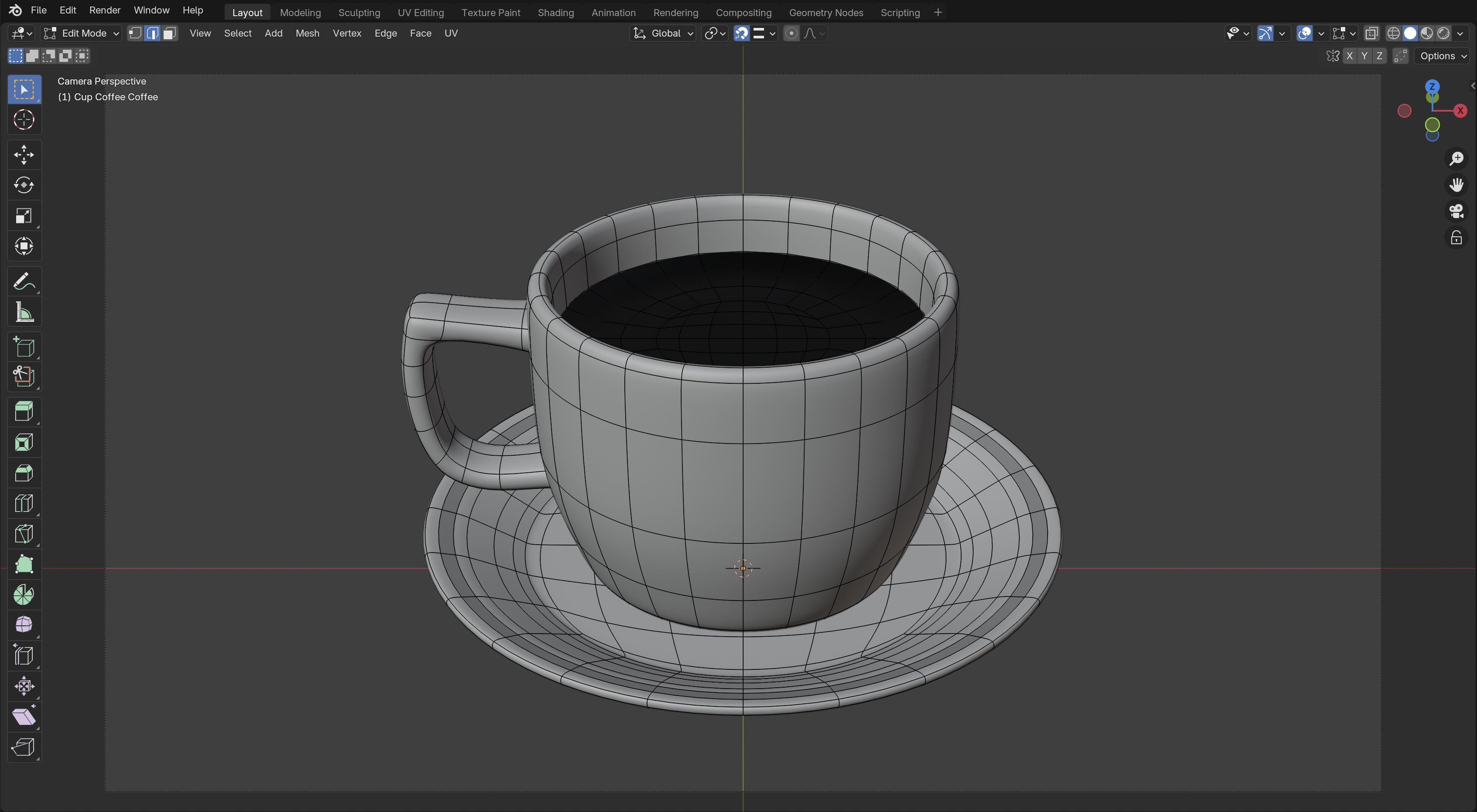Select the Extrude Region tool
The width and height of the screenshot is (1477, 812).
(x=24, y=411)
